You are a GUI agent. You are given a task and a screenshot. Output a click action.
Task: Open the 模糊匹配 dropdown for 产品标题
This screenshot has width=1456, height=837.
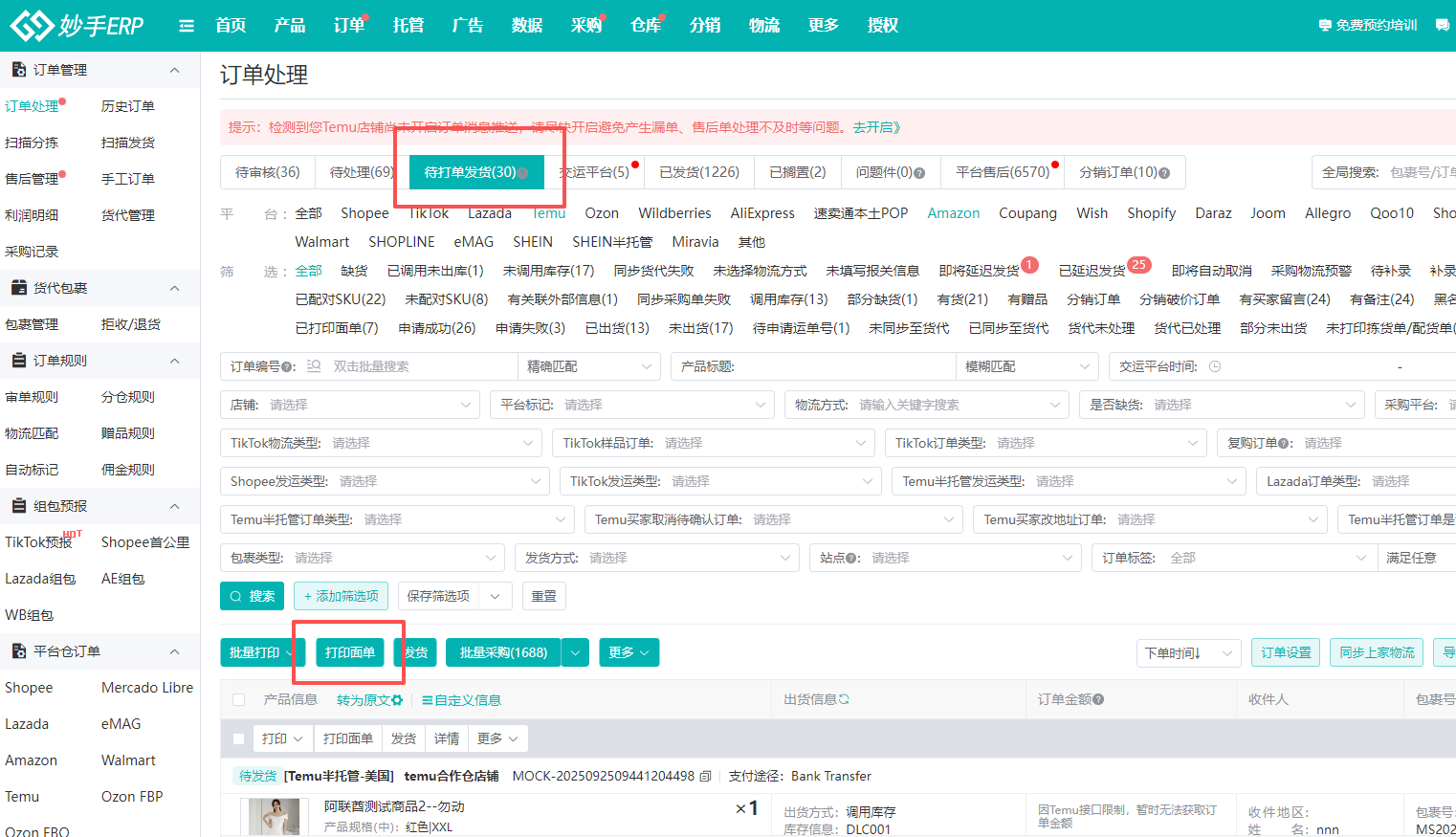coord(1026,366)
